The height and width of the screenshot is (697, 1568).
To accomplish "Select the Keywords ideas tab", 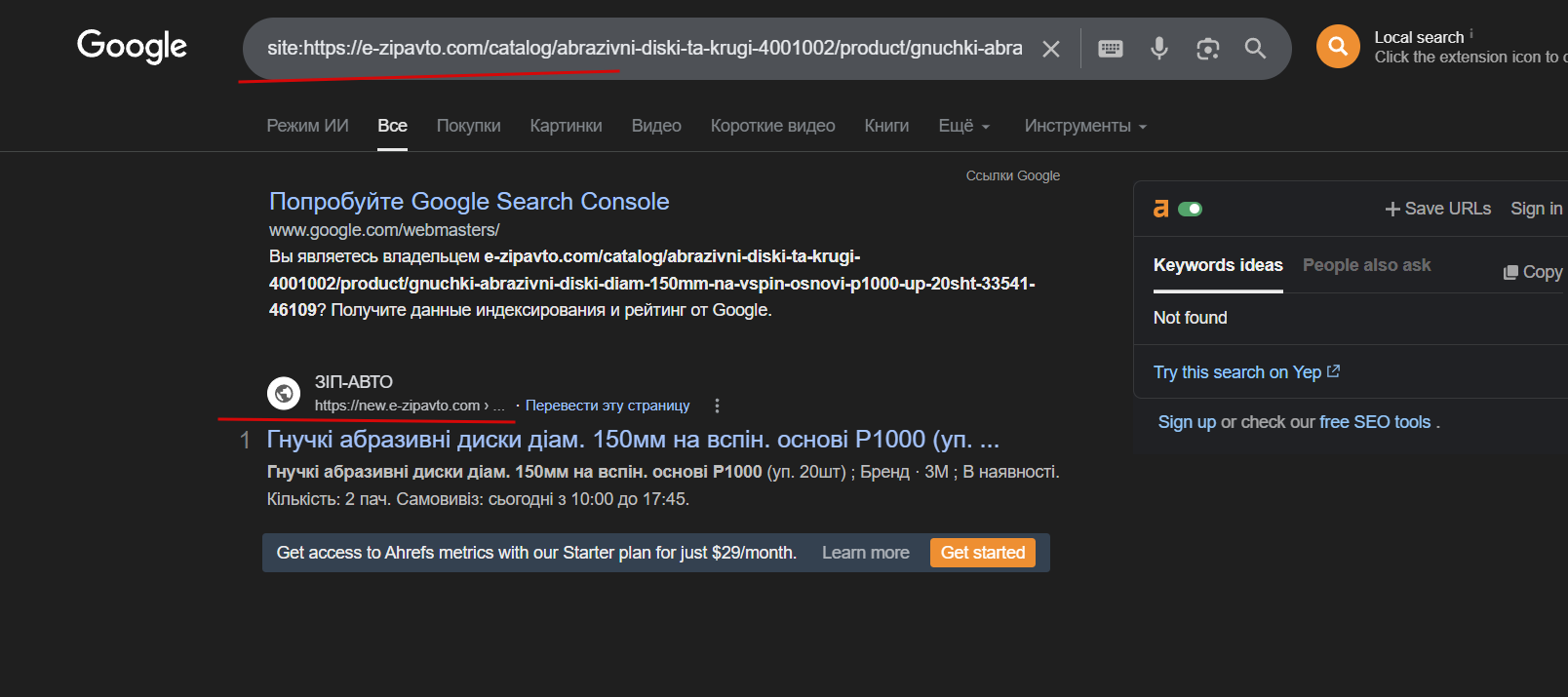I will 1218,265.
